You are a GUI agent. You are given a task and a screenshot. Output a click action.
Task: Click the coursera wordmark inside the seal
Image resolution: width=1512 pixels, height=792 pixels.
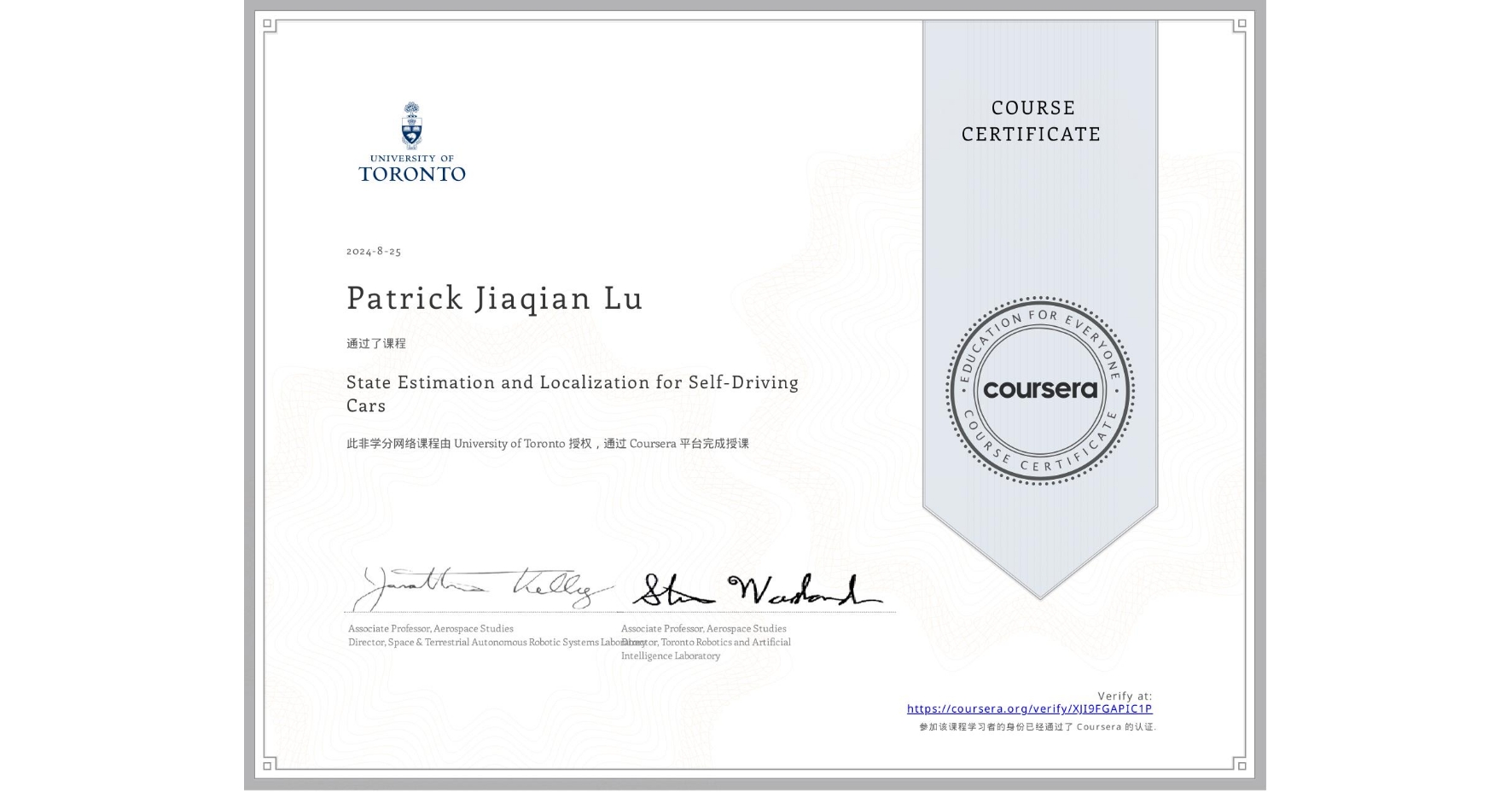tap(1040, 390)
